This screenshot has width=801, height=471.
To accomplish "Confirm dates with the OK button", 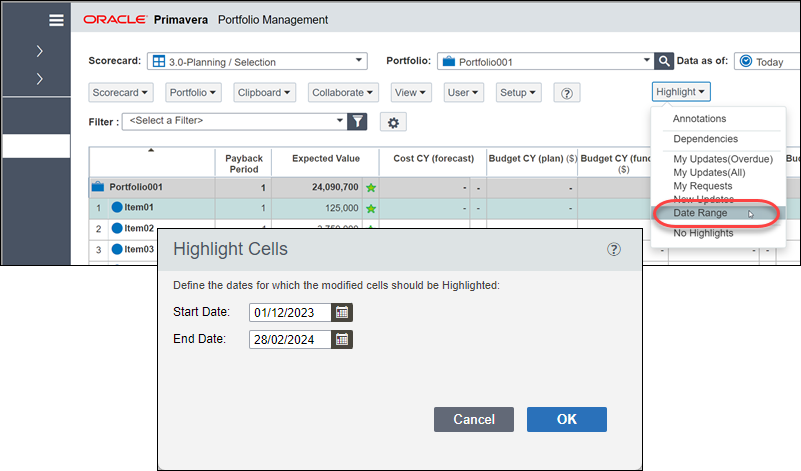I will pos(567,419).
